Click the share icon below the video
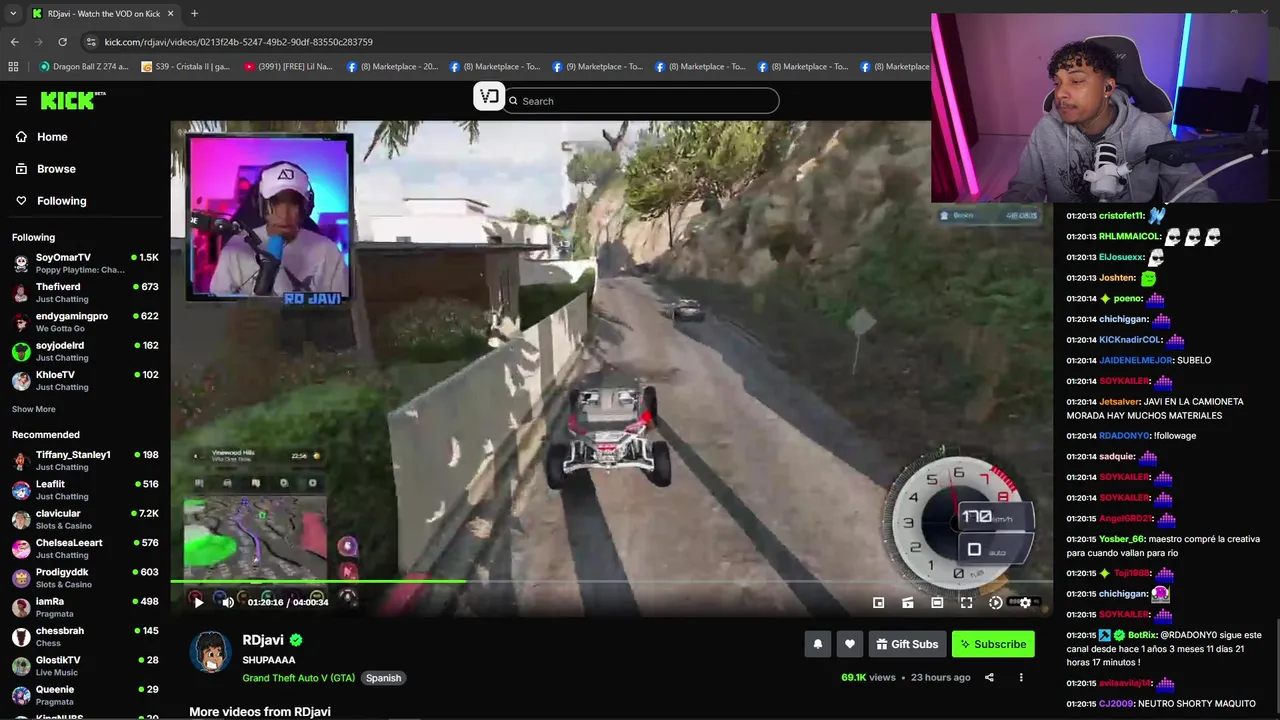Image resolution: width=1280 pixels, height=720 pixels. [989, 677]
